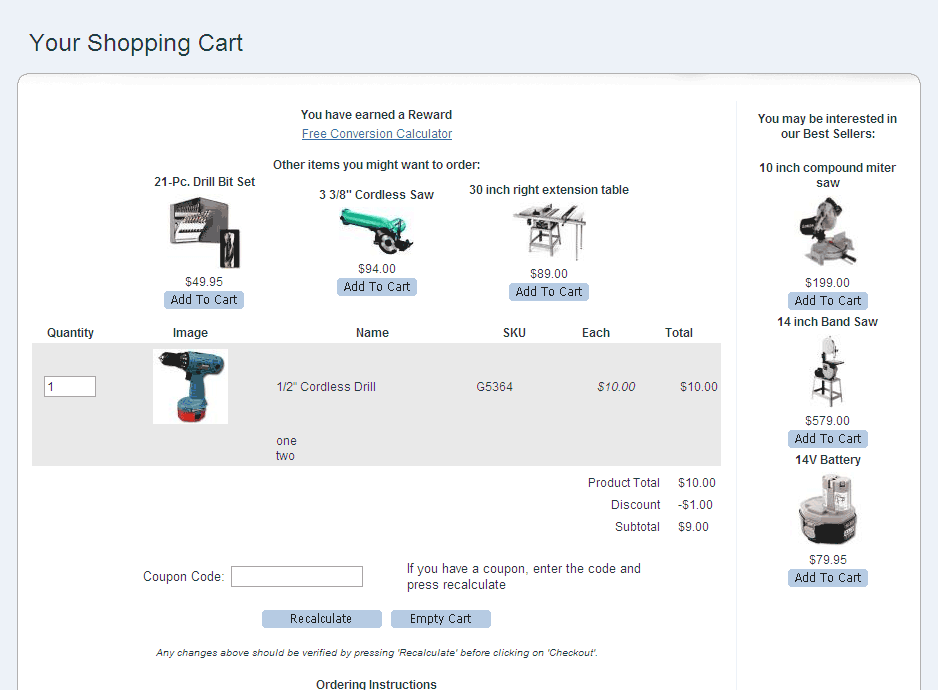The width and height of the screenshot is (938, 690).
Task: Click the 30 inch extension table image
Action: (548, 232)
